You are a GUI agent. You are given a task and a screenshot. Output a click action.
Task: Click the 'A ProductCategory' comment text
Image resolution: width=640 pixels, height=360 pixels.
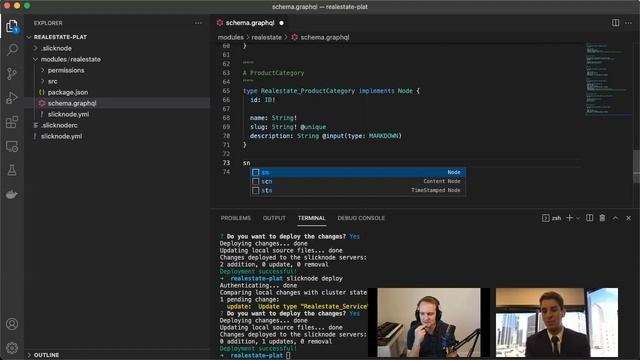(x=273, y=73)
